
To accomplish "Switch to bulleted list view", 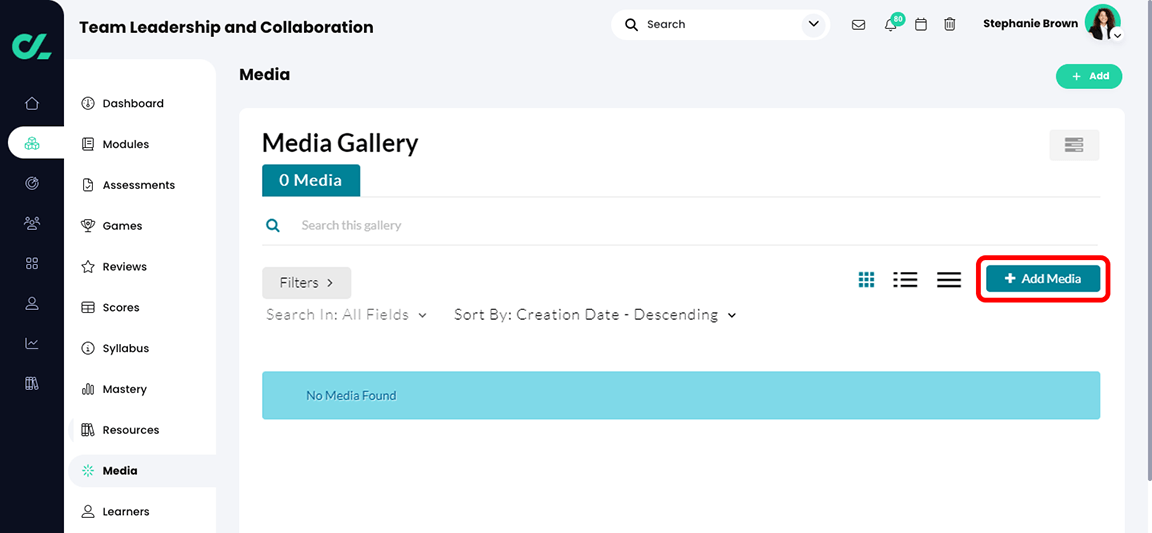I will [x=905, y=280].
